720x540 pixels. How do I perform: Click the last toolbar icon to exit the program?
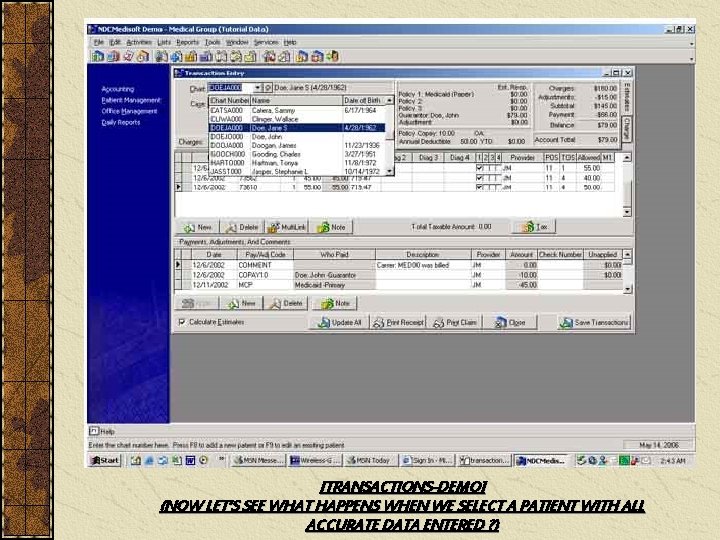tap(332, 56)
